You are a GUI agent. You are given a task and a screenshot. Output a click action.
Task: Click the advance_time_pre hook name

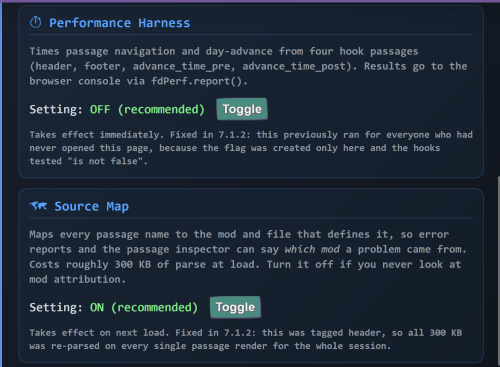pyautogui.click(x=181, y=66)
